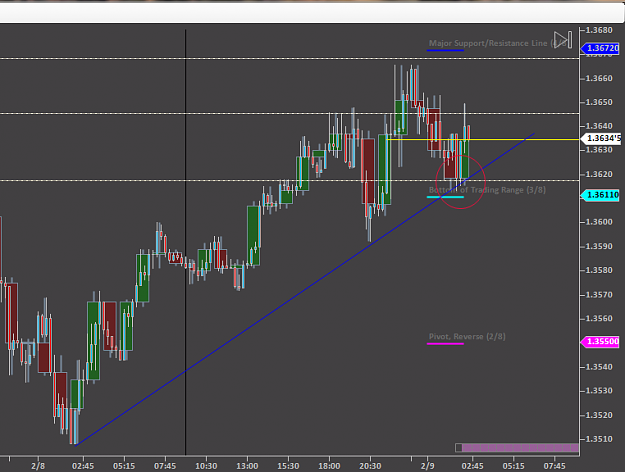Click the 1.3680 price axis label
The image size is (625, 472).
pos(601,30)
